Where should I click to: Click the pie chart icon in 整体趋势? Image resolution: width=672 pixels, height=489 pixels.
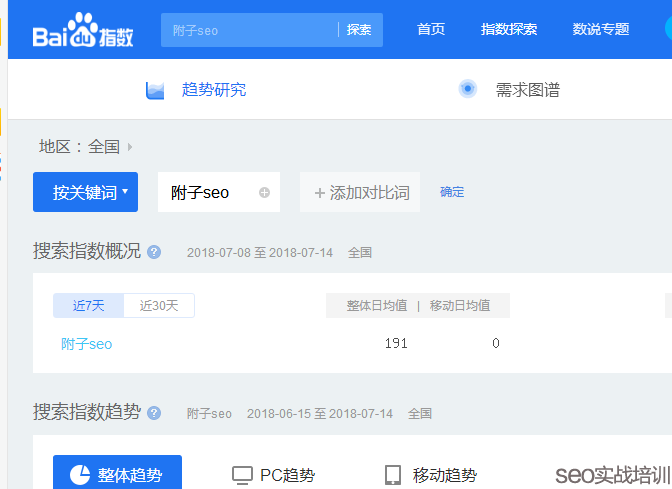click(80, 475)
